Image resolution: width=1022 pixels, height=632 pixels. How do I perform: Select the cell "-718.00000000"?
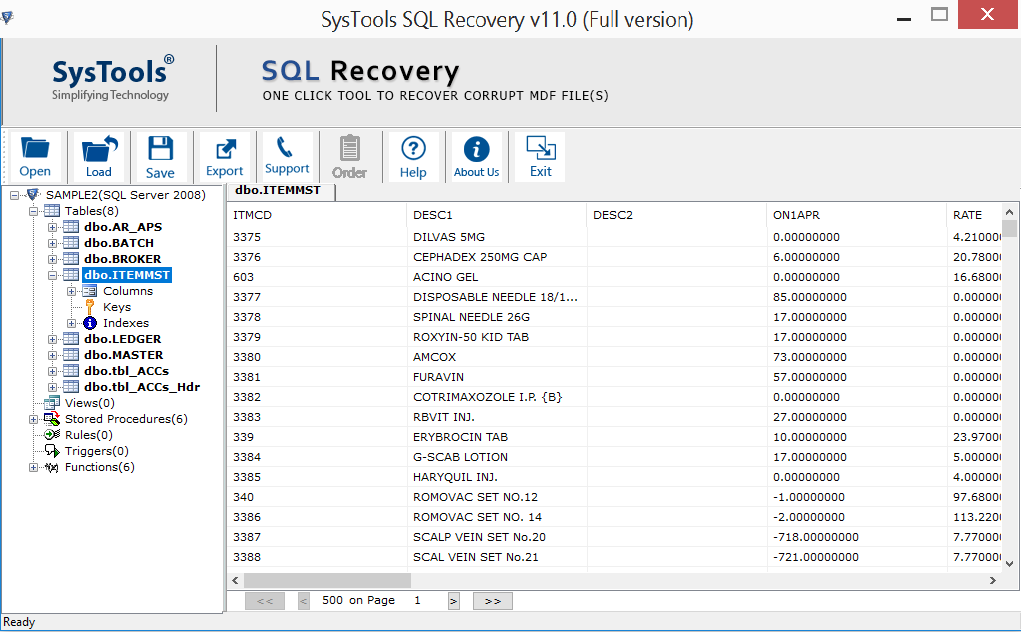click(856, 537)
